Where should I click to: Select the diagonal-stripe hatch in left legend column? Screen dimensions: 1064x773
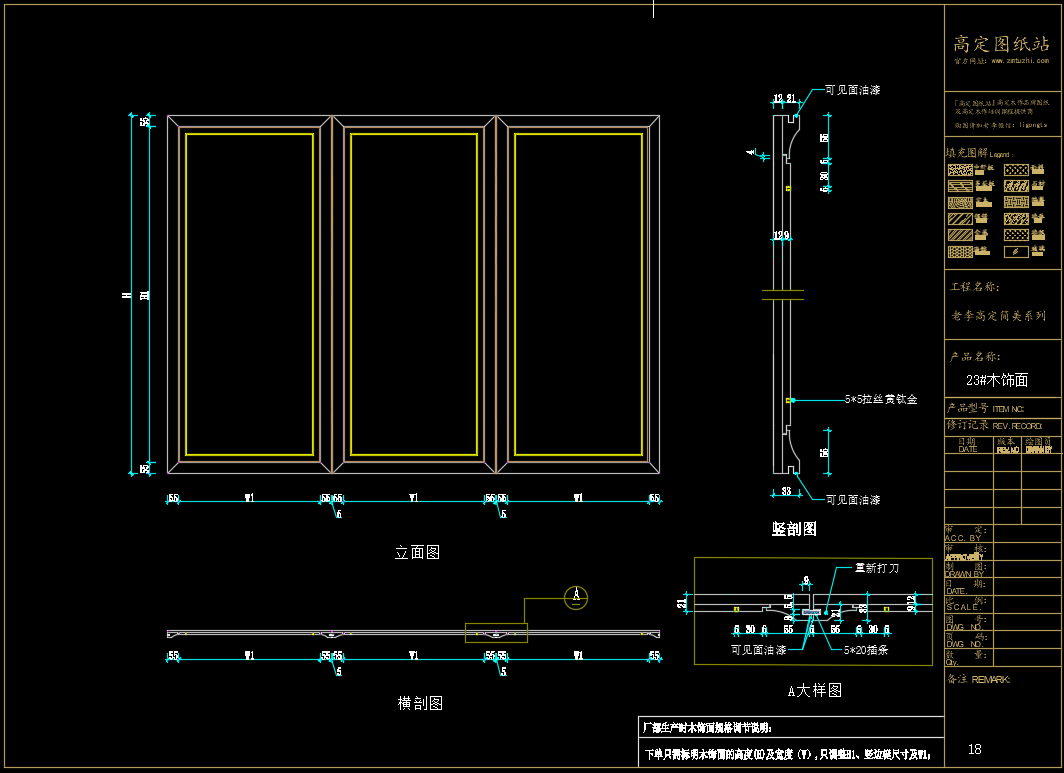click(960, 219)
